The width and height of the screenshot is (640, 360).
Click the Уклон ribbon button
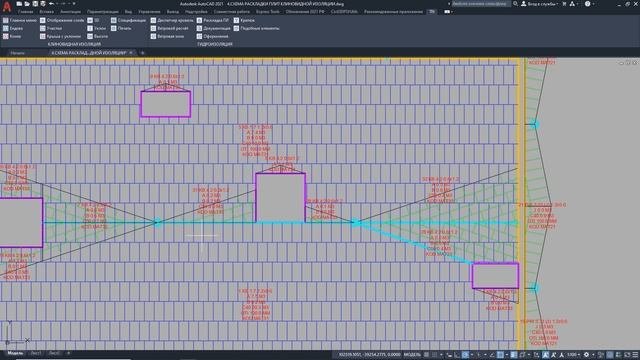coord(96,28)
